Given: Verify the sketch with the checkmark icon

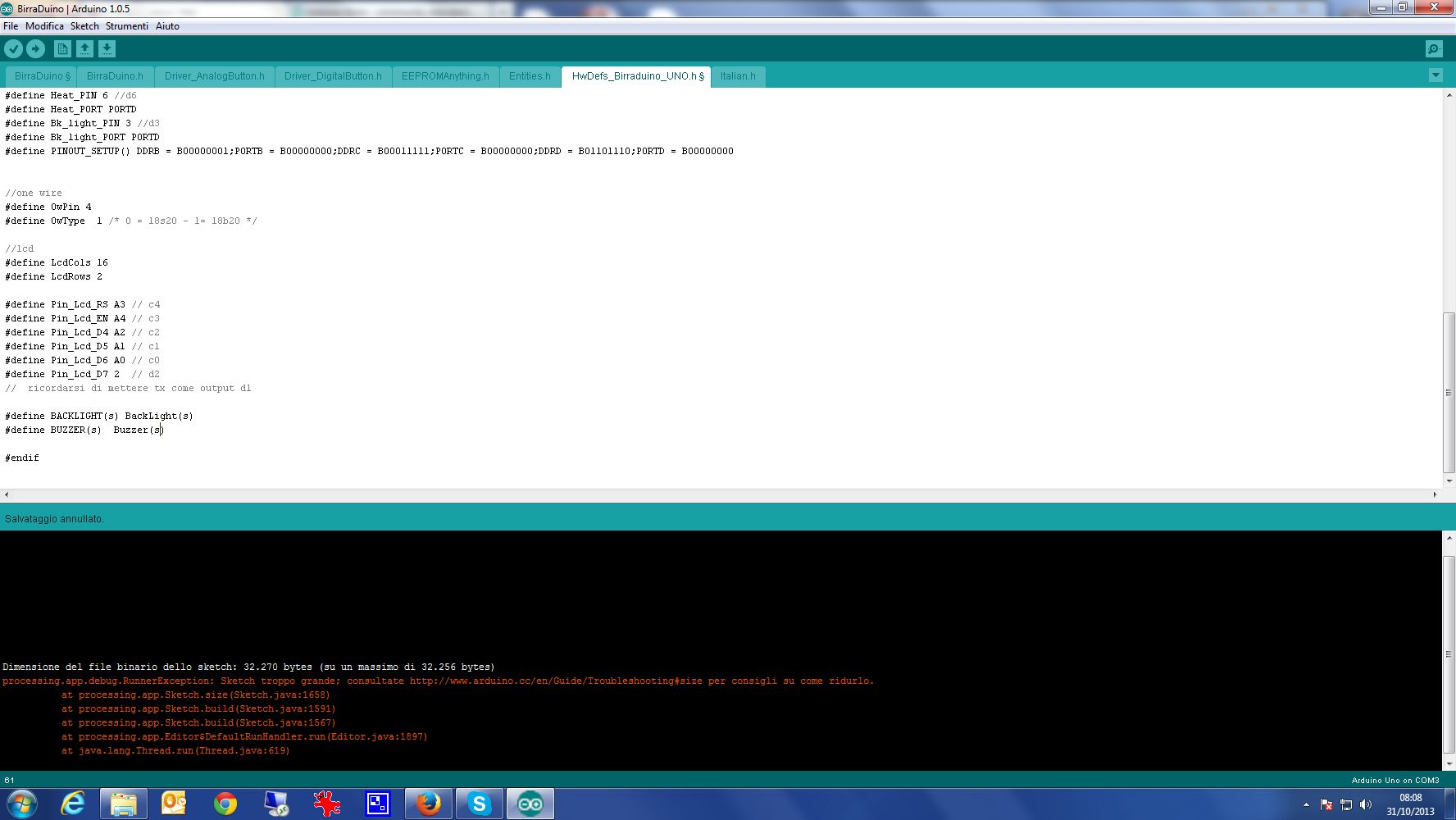Looking at the screenshot, I should click(x=13, y=48).
